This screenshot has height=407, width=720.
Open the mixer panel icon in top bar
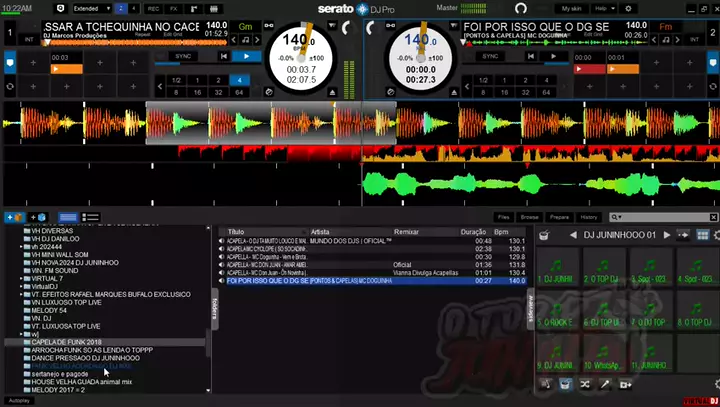(x=214, y=9)
